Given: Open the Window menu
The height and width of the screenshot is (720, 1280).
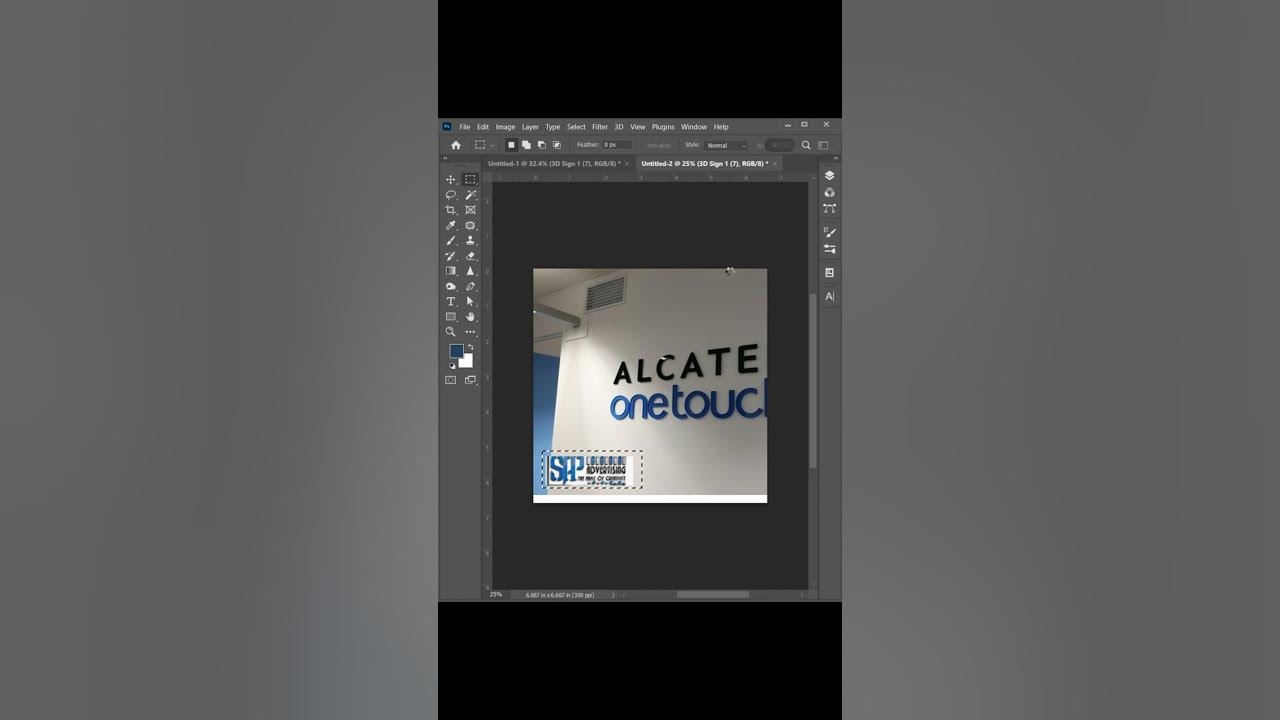Looking at the screenshot, I should [x=694, y=127].
